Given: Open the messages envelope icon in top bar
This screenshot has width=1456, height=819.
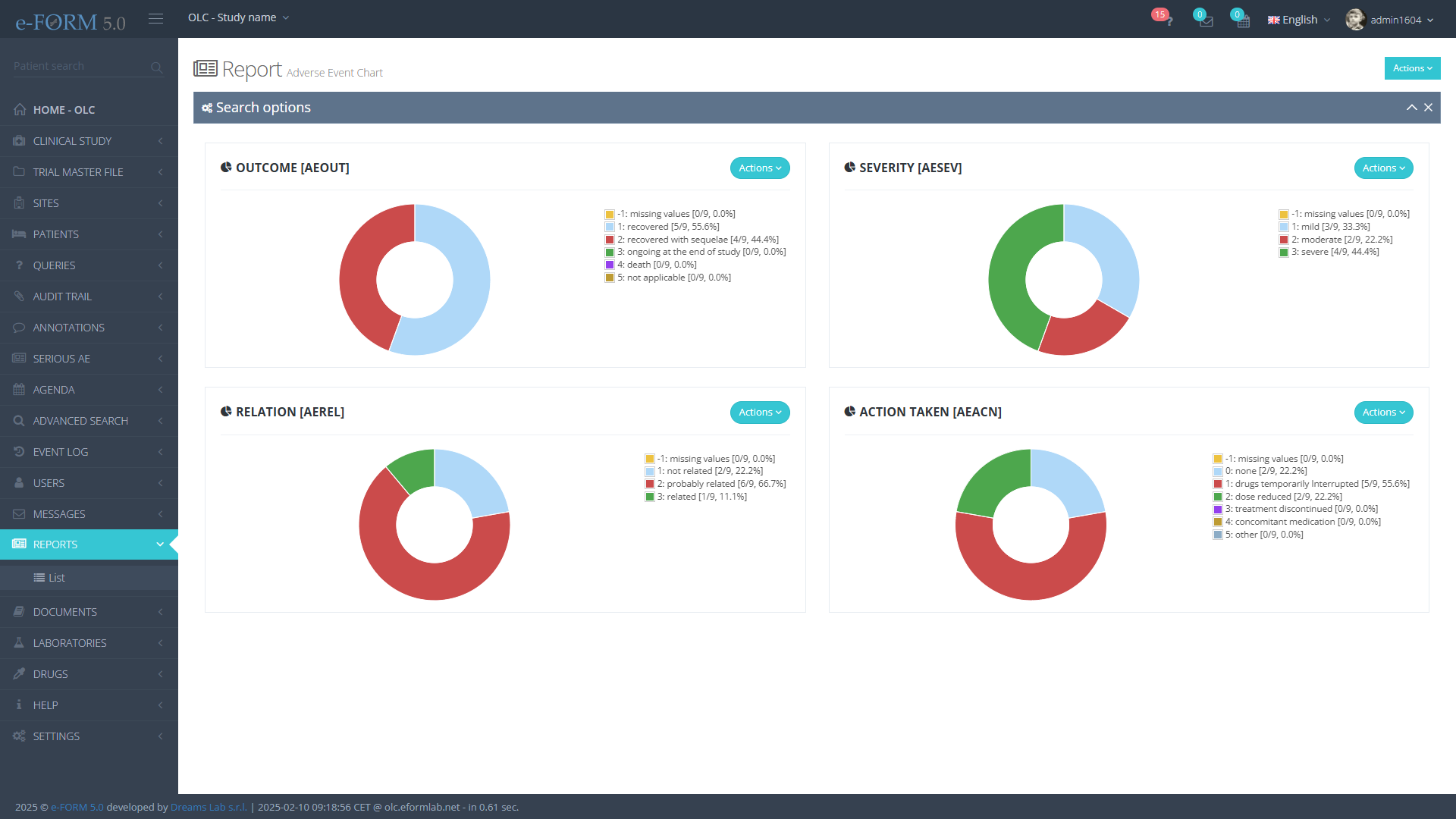Looking at the screenshot, I should [1205, 20].
